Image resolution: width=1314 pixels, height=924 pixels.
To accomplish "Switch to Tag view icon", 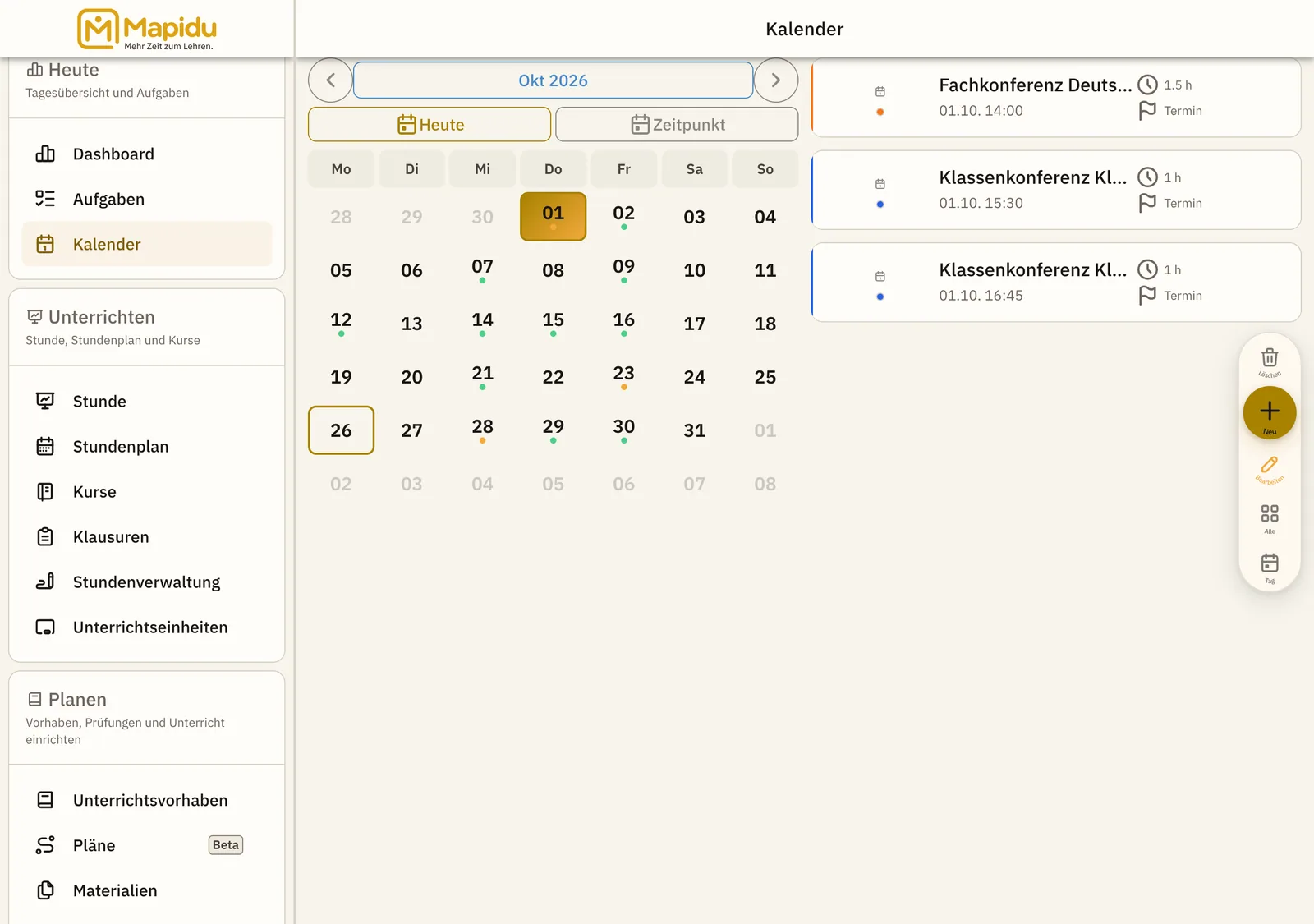I will coord(1270,568).
